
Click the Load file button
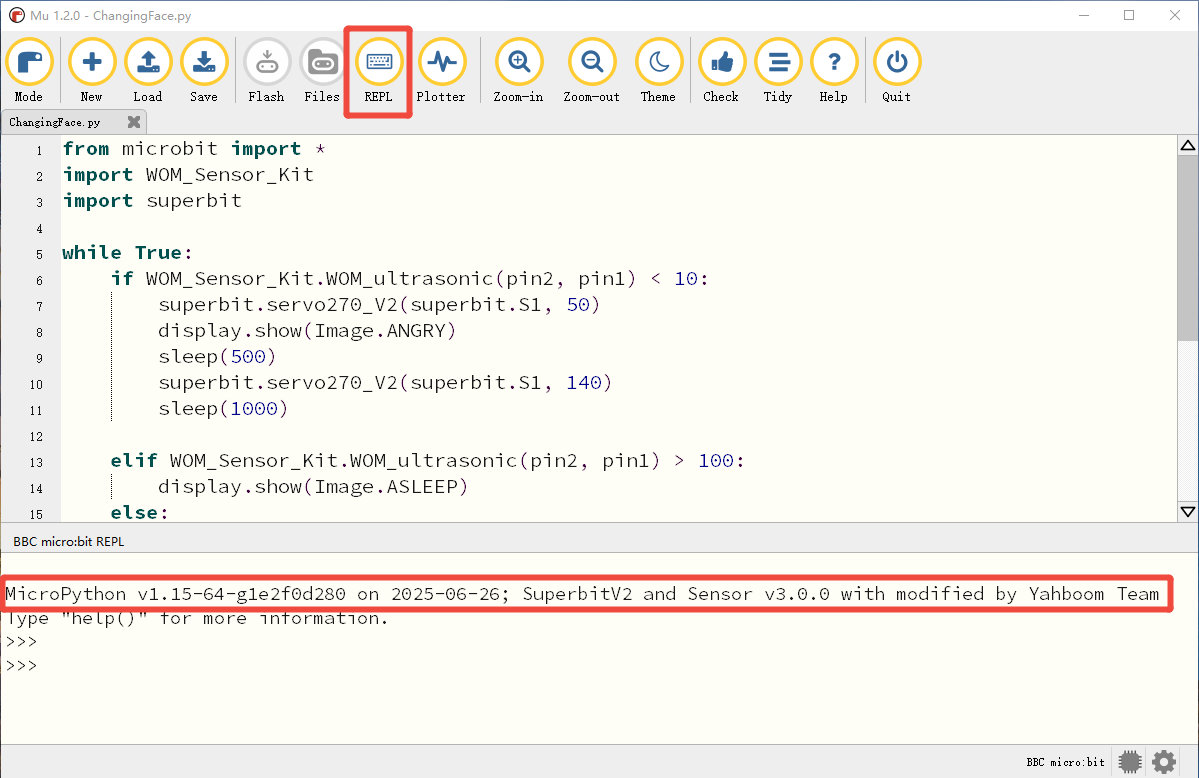coord(148,71)
